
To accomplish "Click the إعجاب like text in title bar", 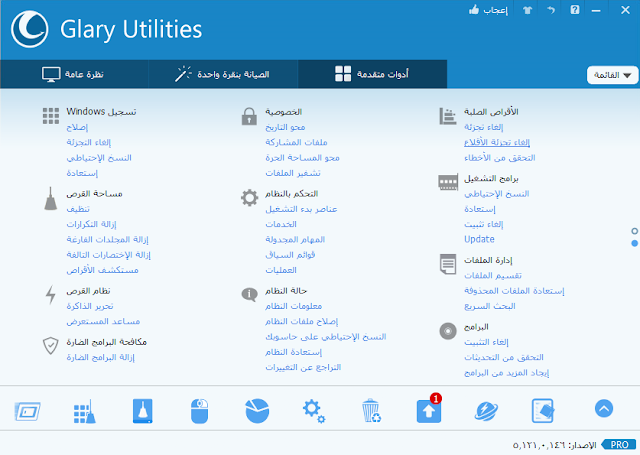I will click(x=496, y=10).
